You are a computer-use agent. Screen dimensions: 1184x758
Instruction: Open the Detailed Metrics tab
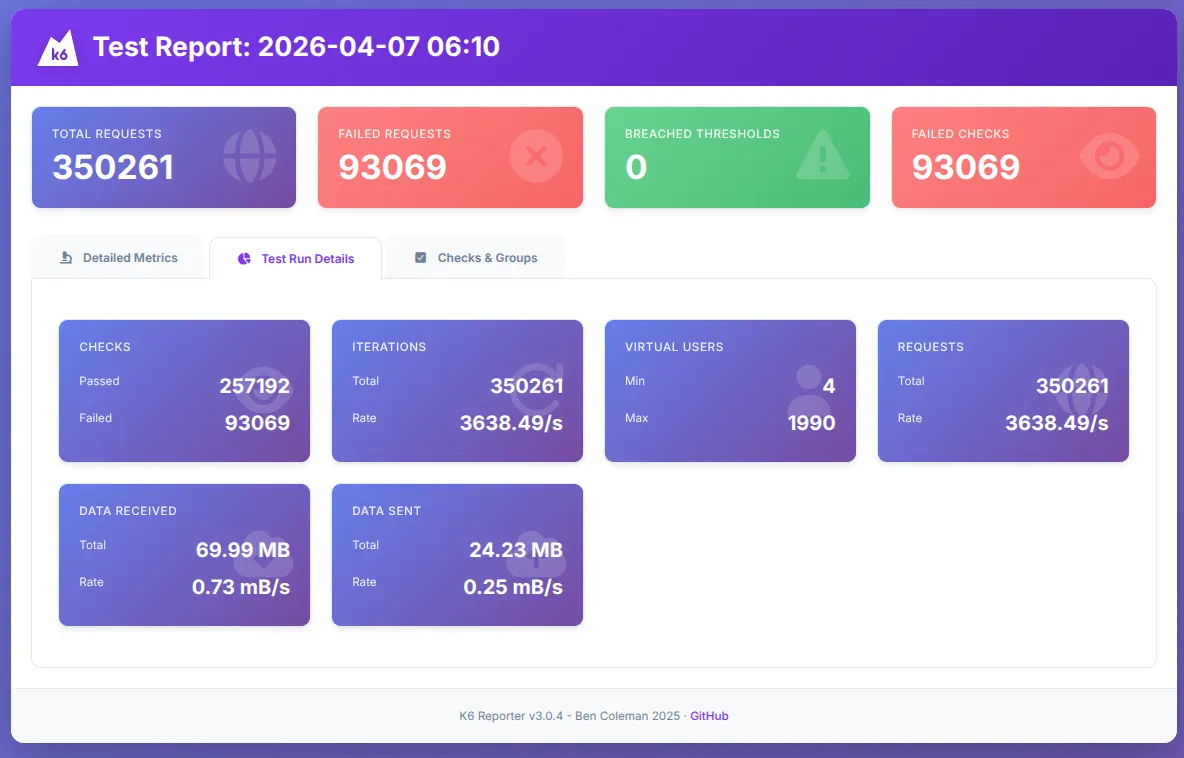tap(119, 258)
